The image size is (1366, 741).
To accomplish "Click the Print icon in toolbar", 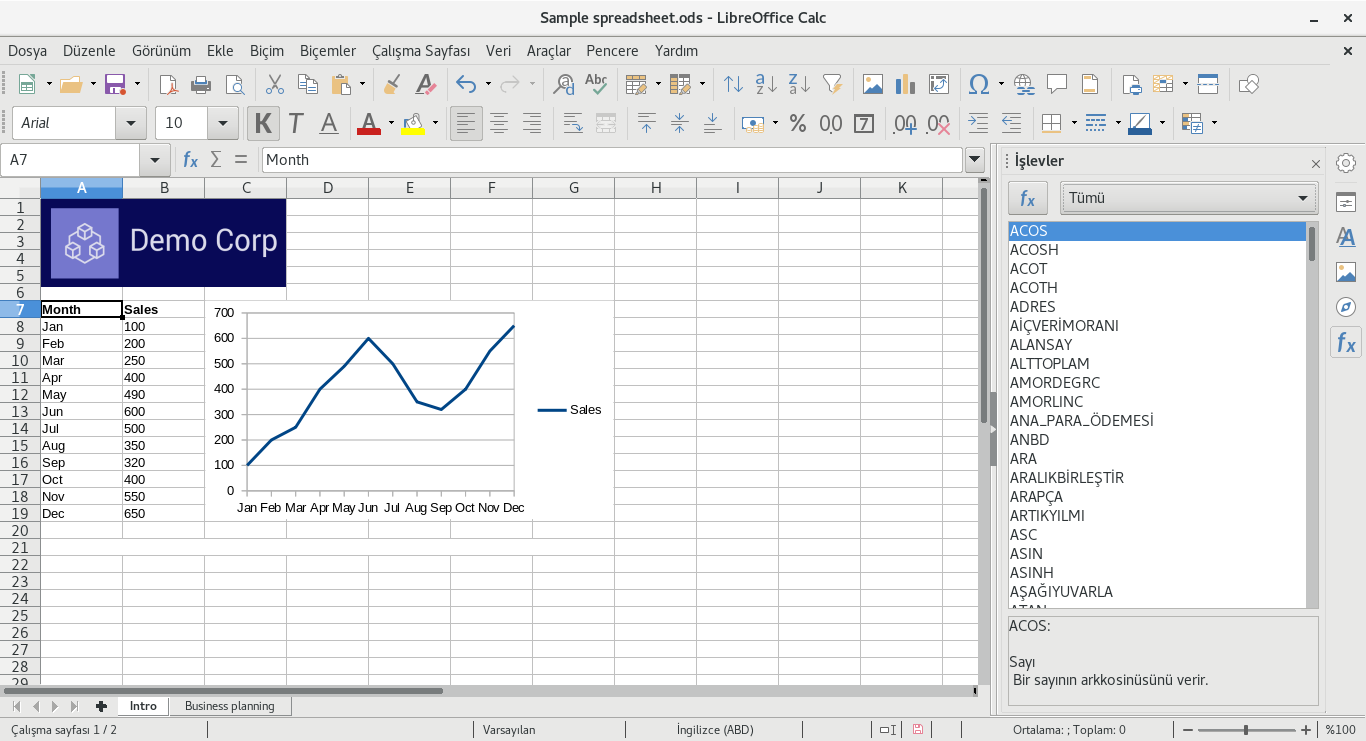I will pos(201,84).
